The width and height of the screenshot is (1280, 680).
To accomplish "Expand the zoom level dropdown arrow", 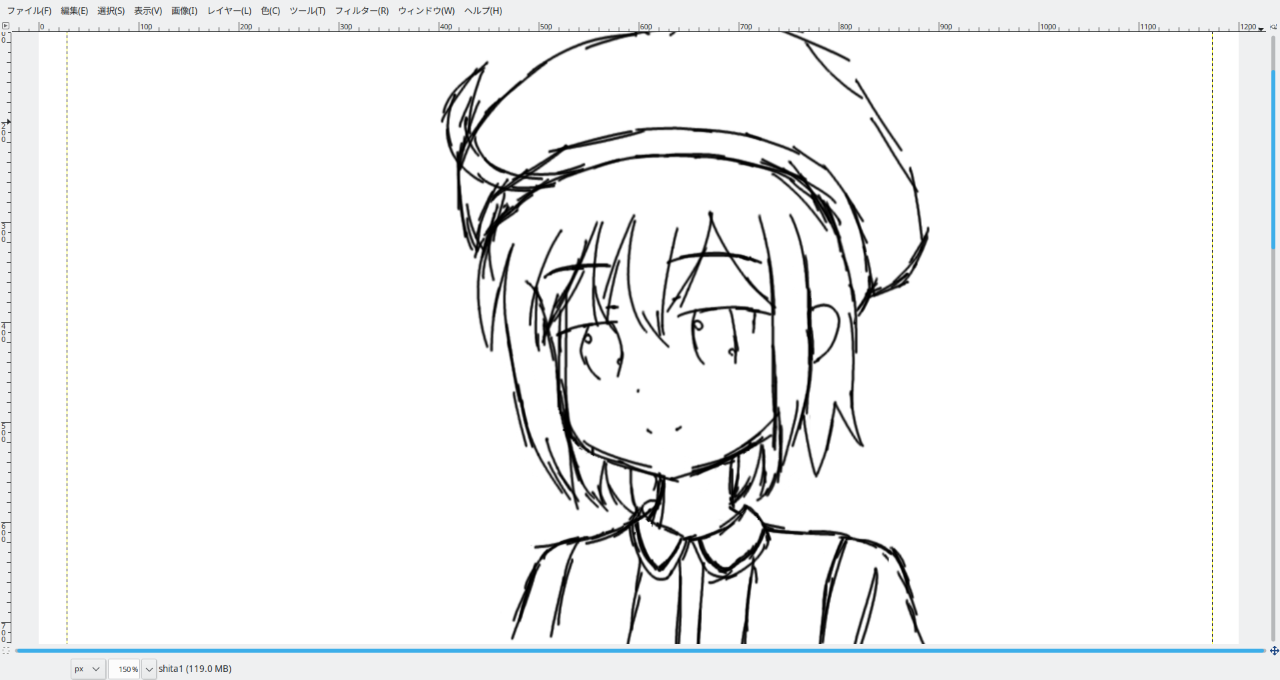I will 149,669.
